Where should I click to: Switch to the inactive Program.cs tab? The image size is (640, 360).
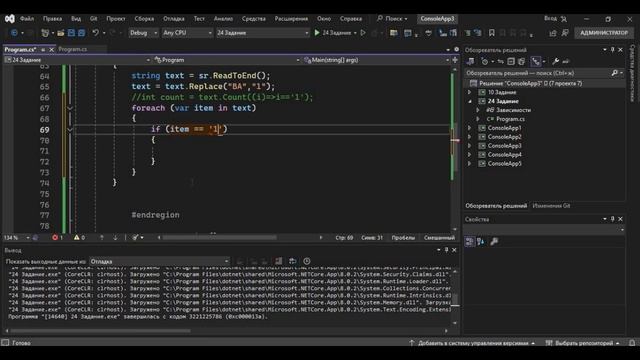(x=73, y=49)
